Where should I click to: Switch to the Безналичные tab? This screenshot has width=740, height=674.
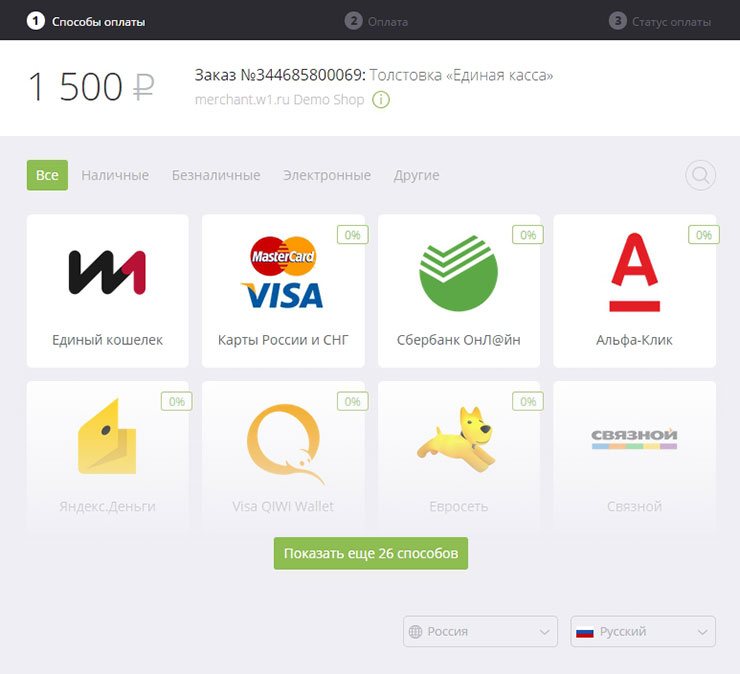216,175
